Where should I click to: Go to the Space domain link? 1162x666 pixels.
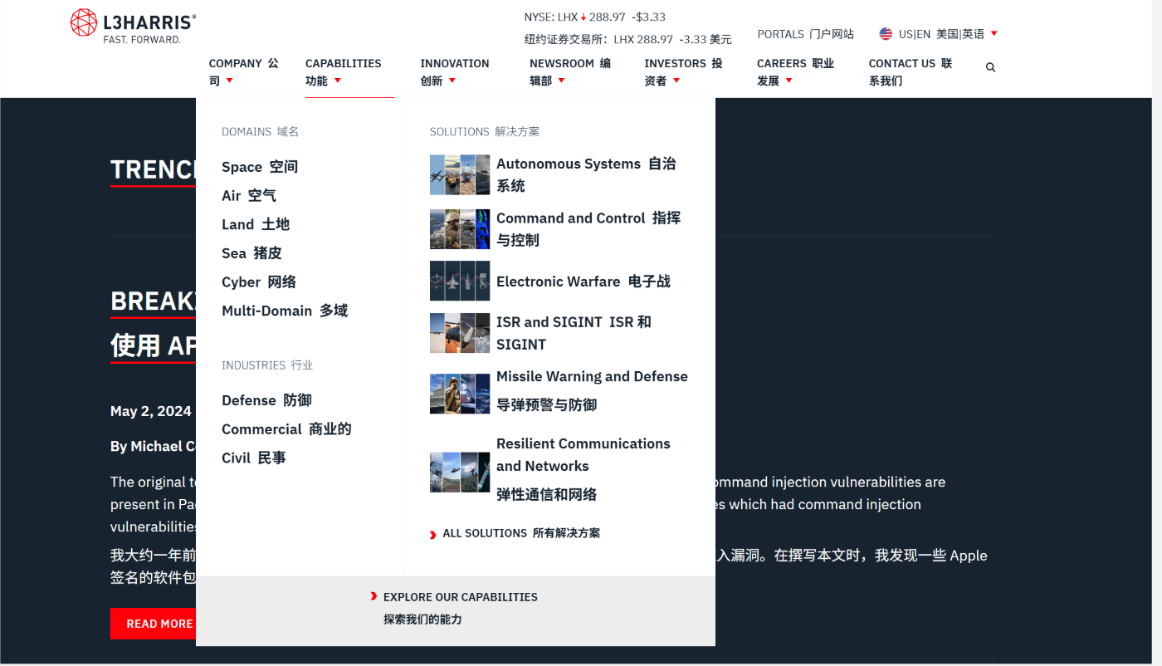tap(259, 167)
